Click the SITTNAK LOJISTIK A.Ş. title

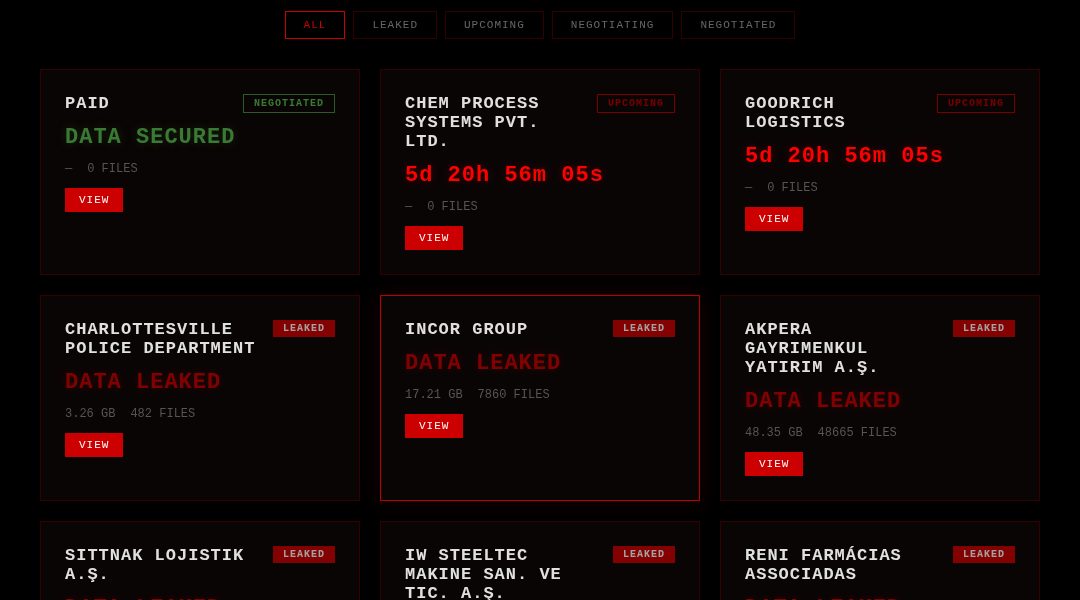[154, 565]
